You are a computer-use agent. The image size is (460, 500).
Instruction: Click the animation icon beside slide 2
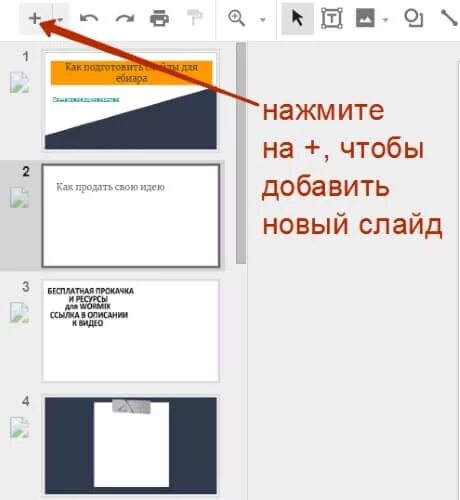(x=19, y=197)
